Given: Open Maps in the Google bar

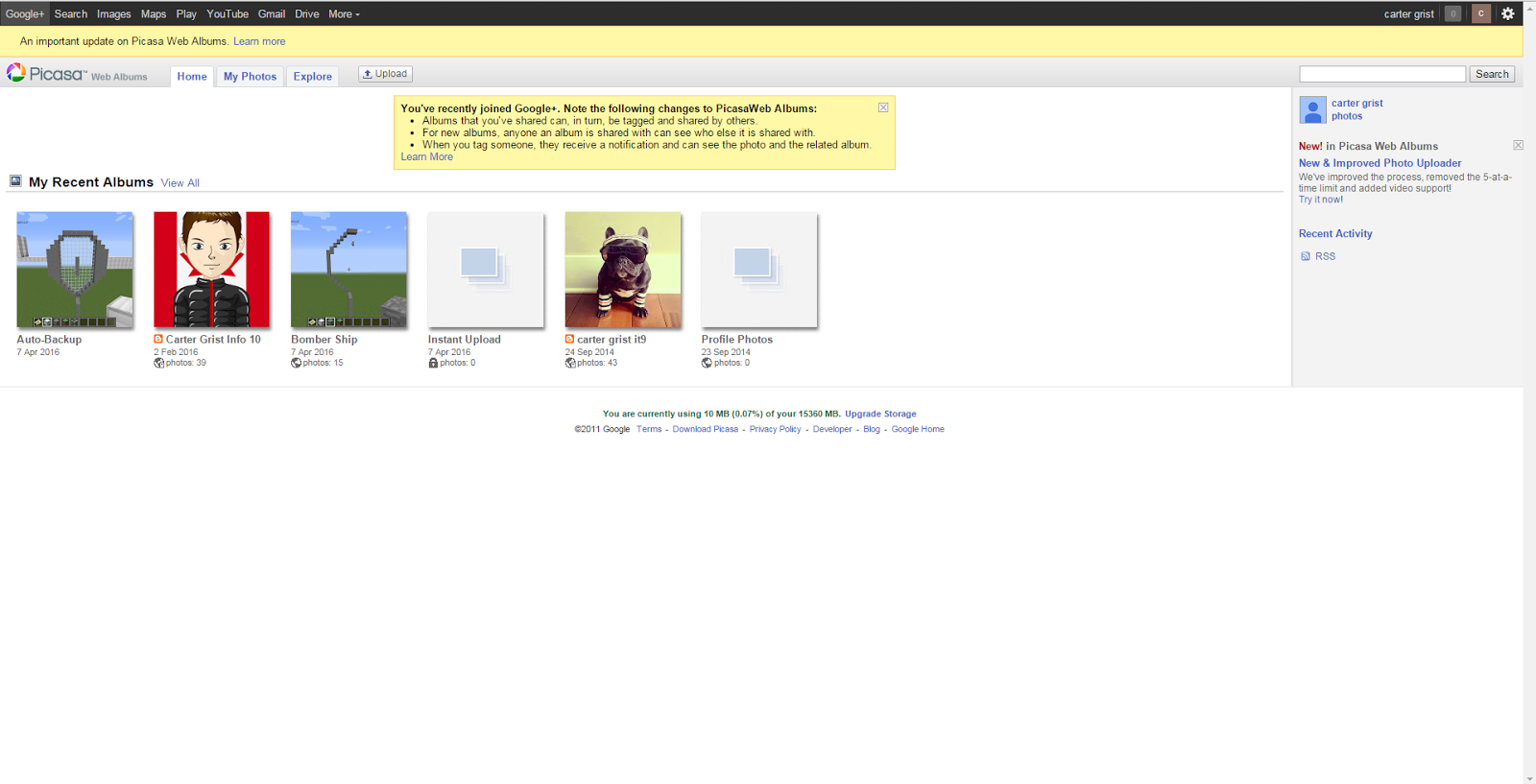Looking at the screenshot, I should click(154, 13).
